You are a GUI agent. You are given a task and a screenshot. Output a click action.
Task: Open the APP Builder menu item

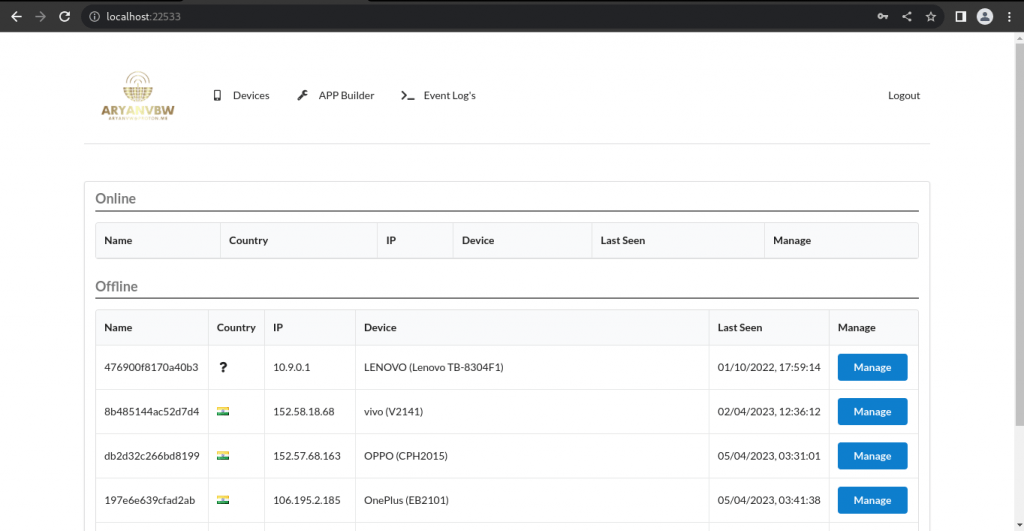point(346,96)
